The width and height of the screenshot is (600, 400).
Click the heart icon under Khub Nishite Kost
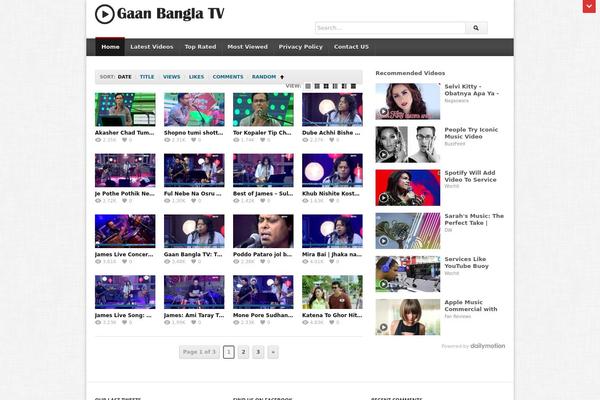pos(331,201)
